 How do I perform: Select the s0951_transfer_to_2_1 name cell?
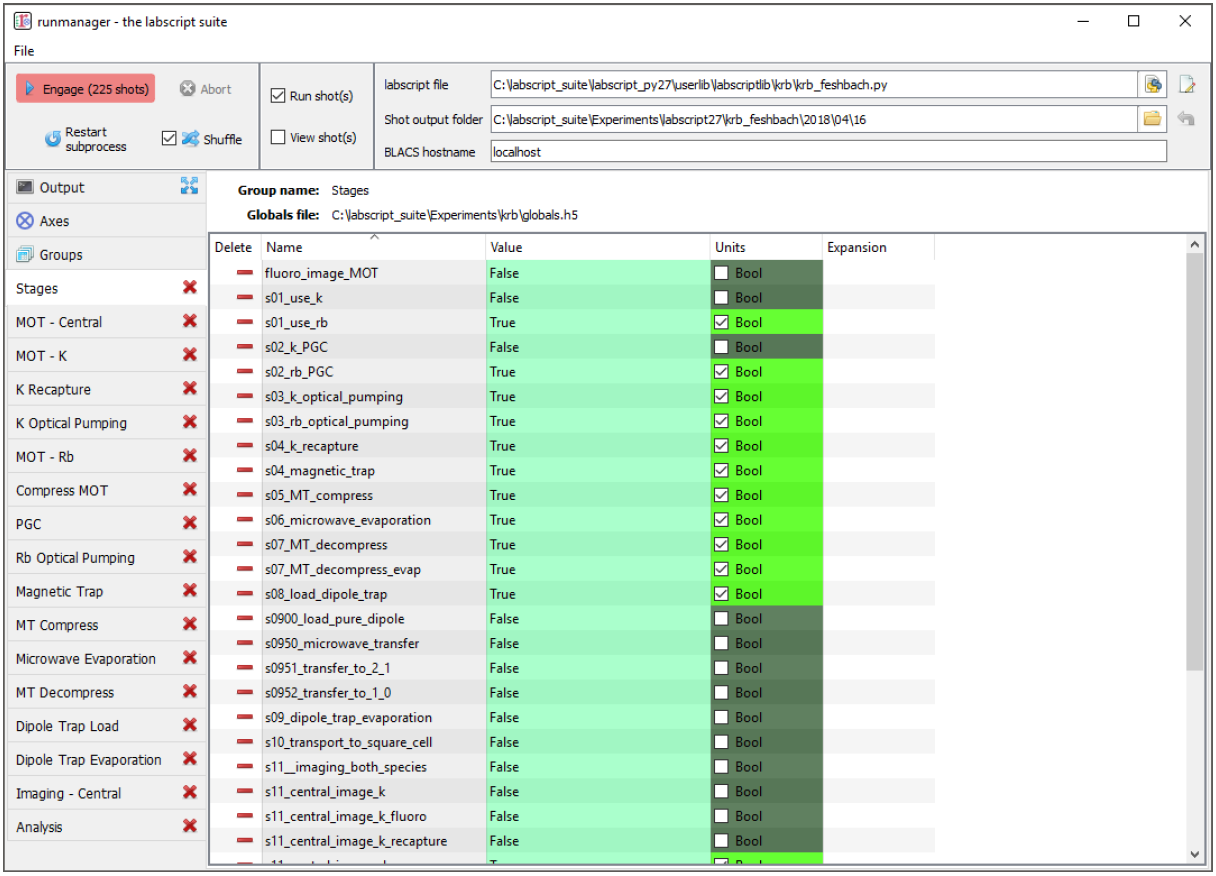coord(374,668)
